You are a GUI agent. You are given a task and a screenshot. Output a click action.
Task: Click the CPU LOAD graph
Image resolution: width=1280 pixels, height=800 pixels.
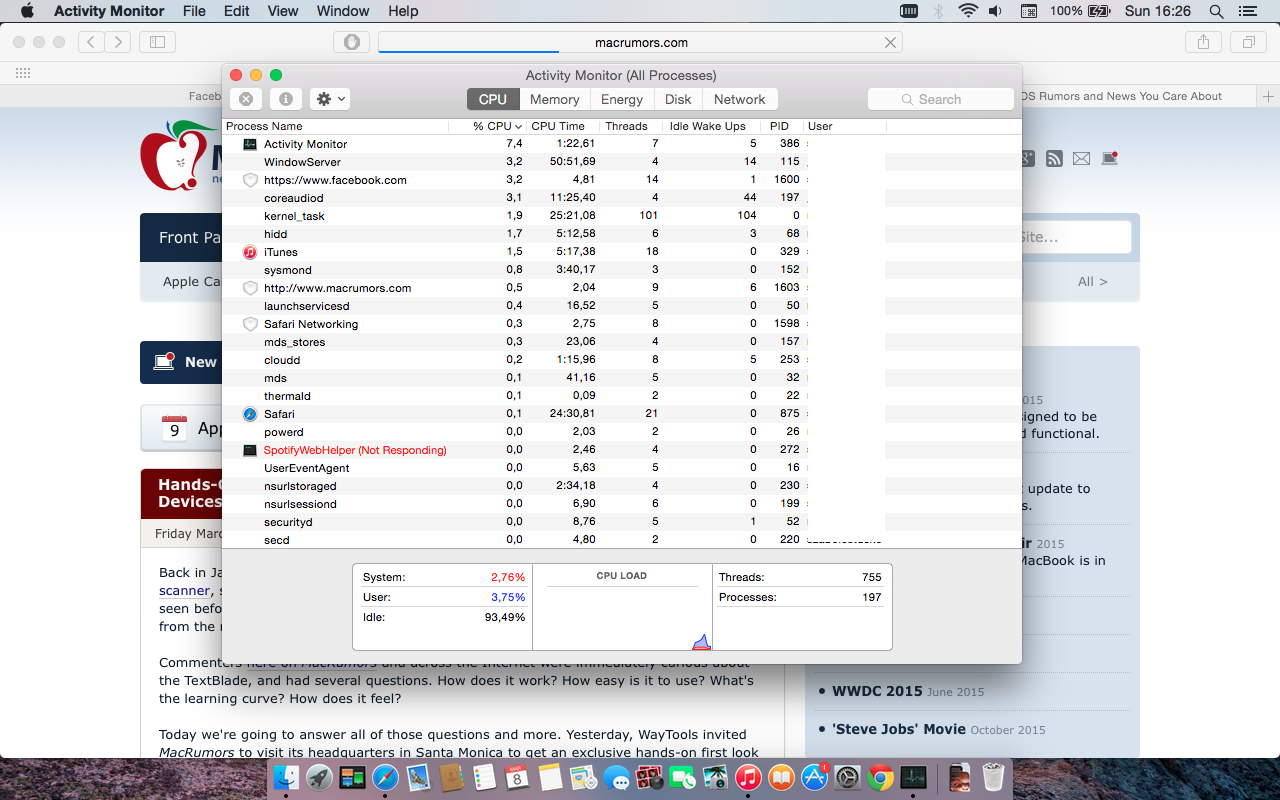pos(622,607)
